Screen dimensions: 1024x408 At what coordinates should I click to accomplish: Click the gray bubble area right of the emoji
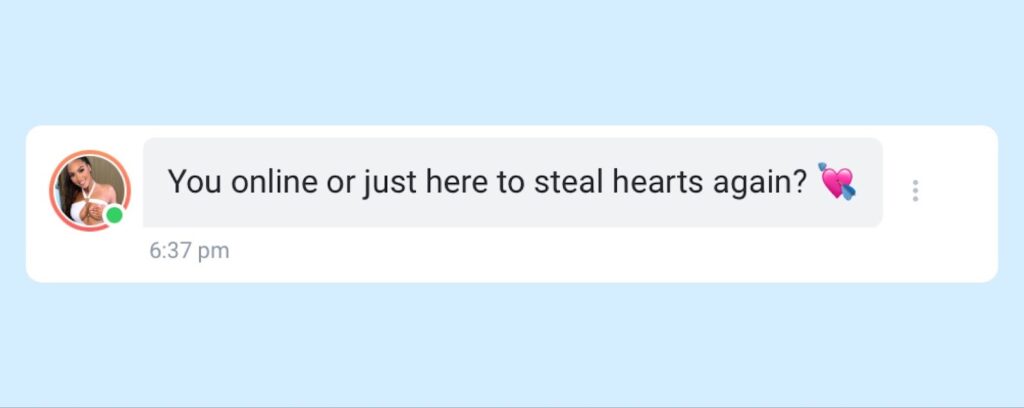[x=870, y=183]
